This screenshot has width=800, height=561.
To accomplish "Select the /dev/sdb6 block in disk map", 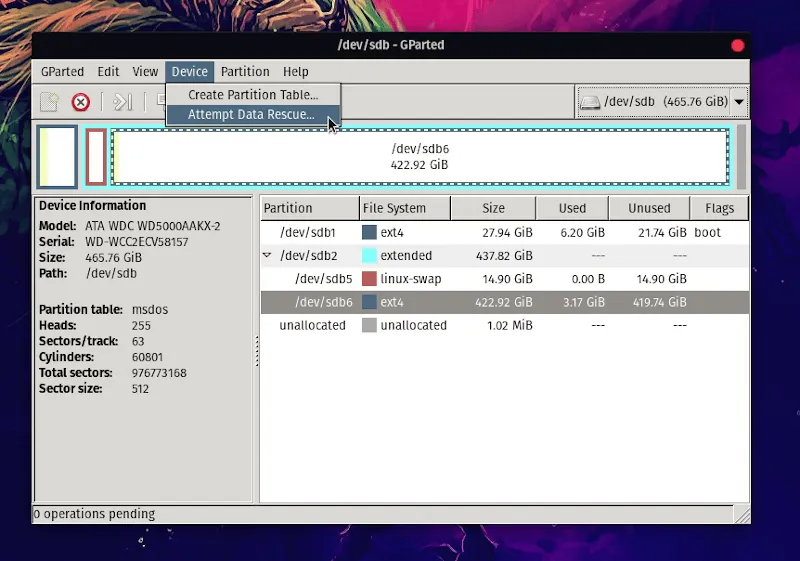I will [419, 157].
